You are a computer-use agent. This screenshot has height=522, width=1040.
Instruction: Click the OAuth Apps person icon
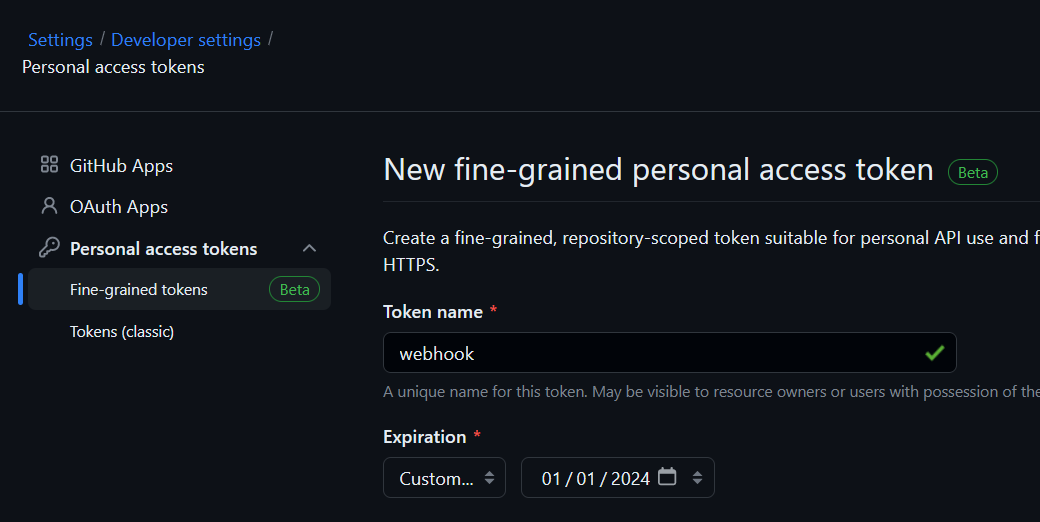tap(49, 207)
